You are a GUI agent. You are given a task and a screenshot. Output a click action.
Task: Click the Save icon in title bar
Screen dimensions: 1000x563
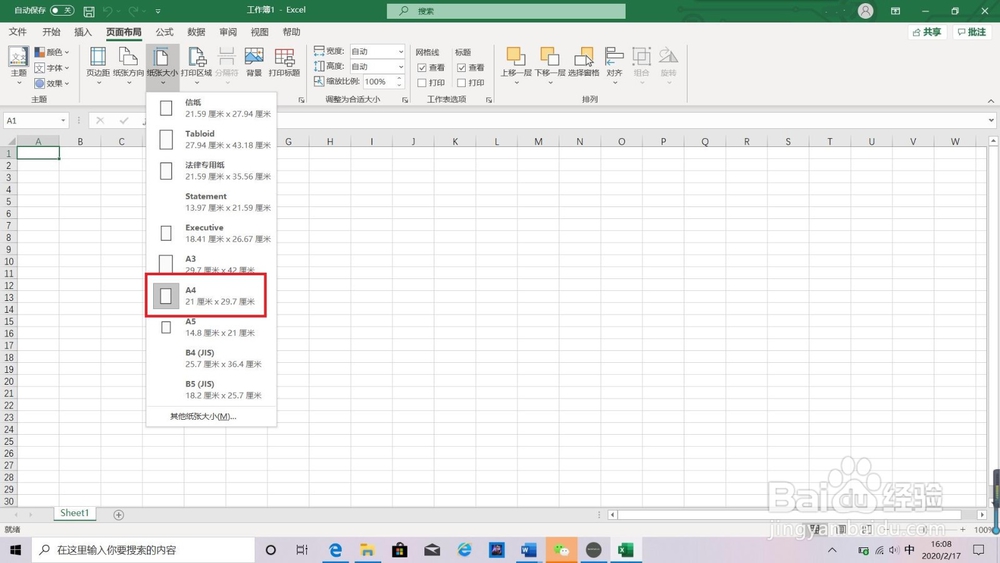click(89, 11)
